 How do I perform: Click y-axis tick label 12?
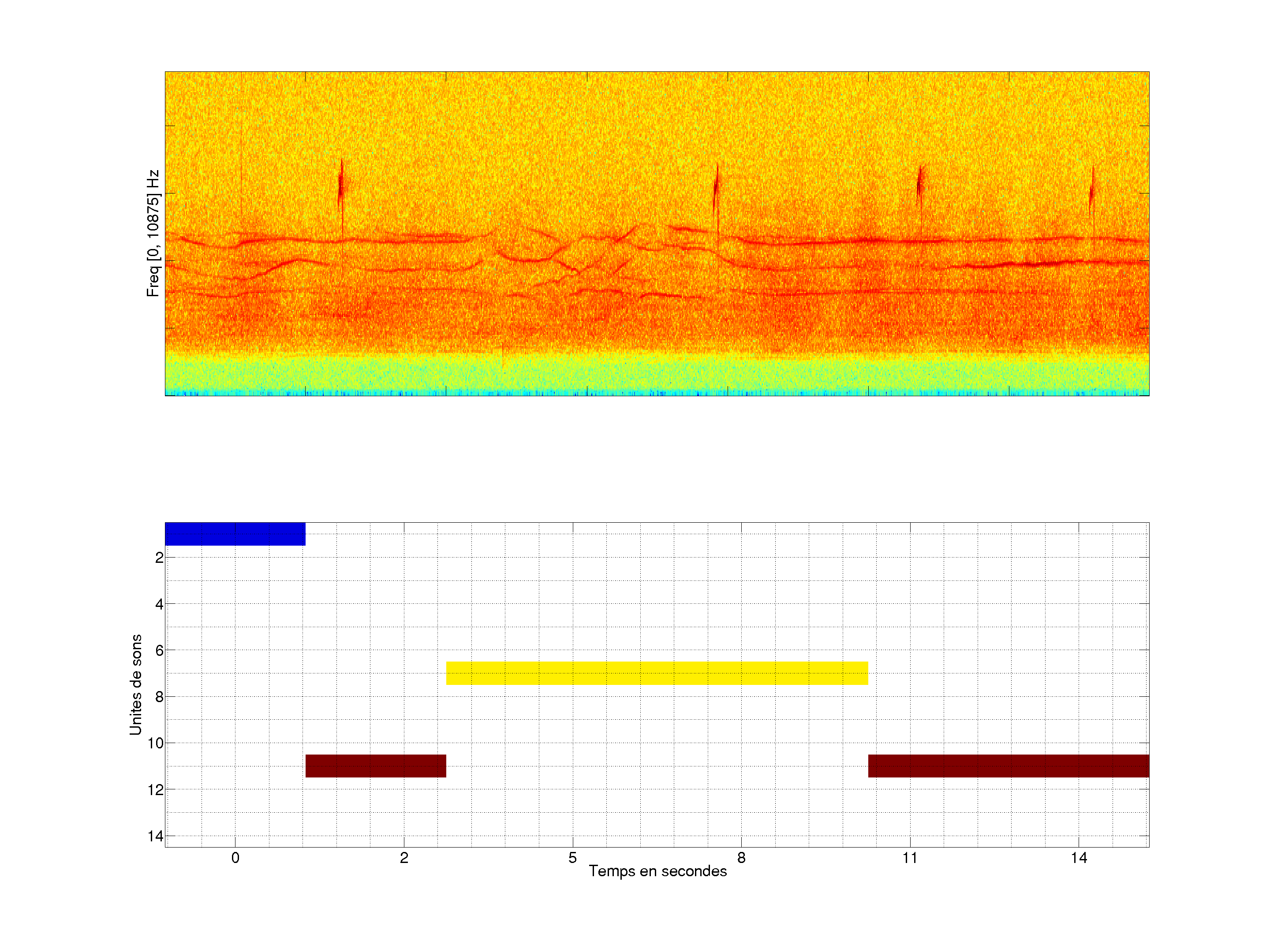(x=156, y=790)
